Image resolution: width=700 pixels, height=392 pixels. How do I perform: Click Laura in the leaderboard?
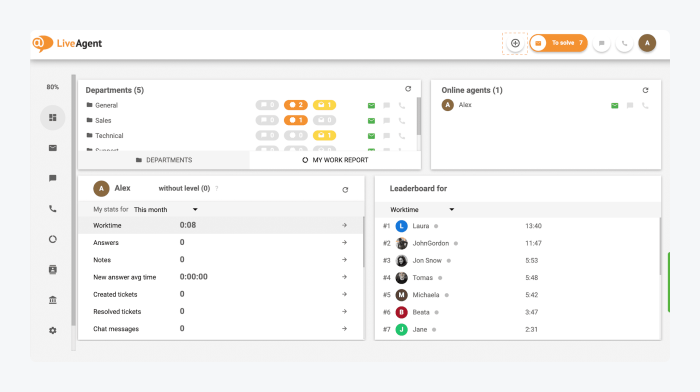pos(421,226)
